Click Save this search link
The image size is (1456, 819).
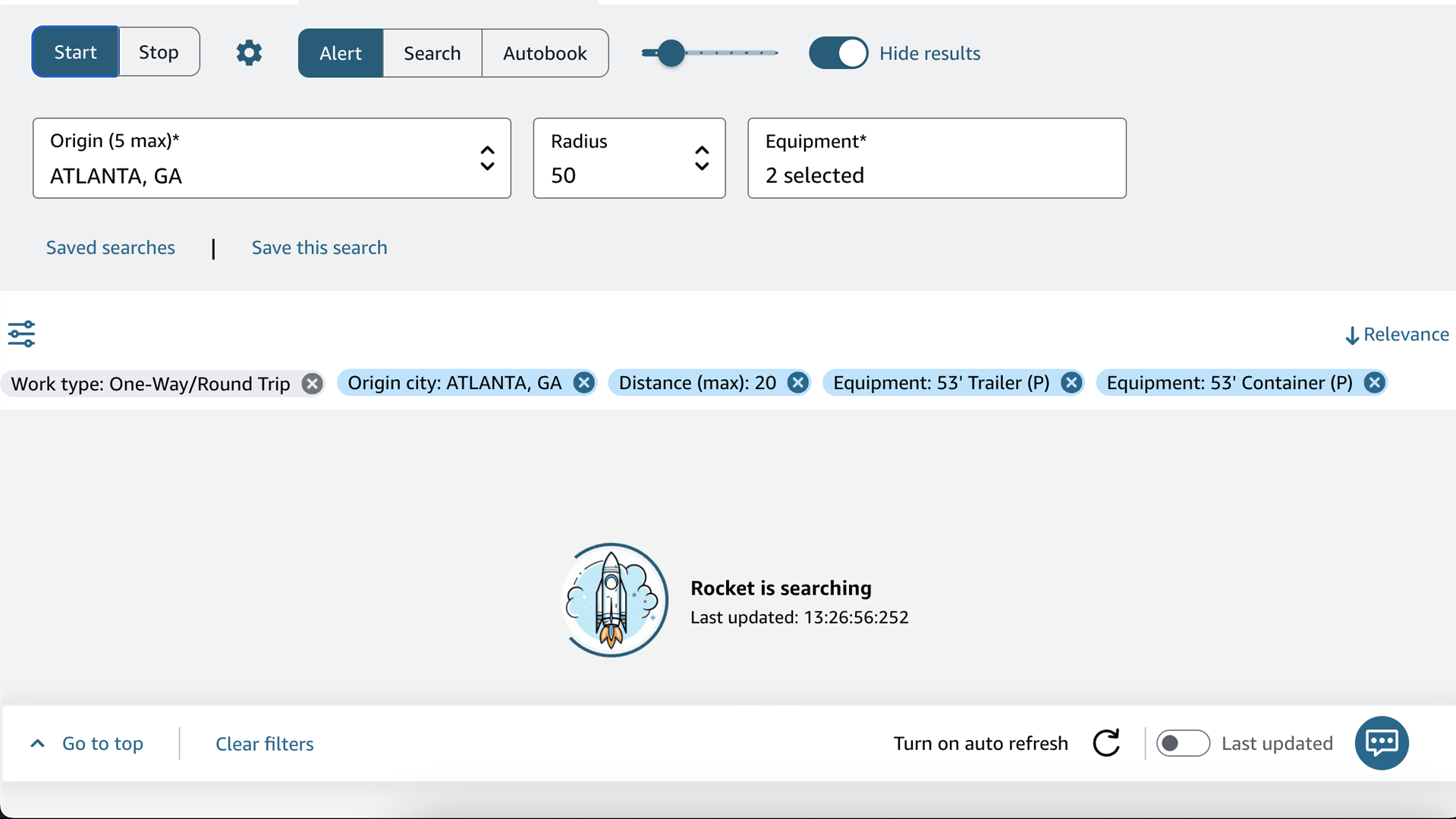(319, 248)
